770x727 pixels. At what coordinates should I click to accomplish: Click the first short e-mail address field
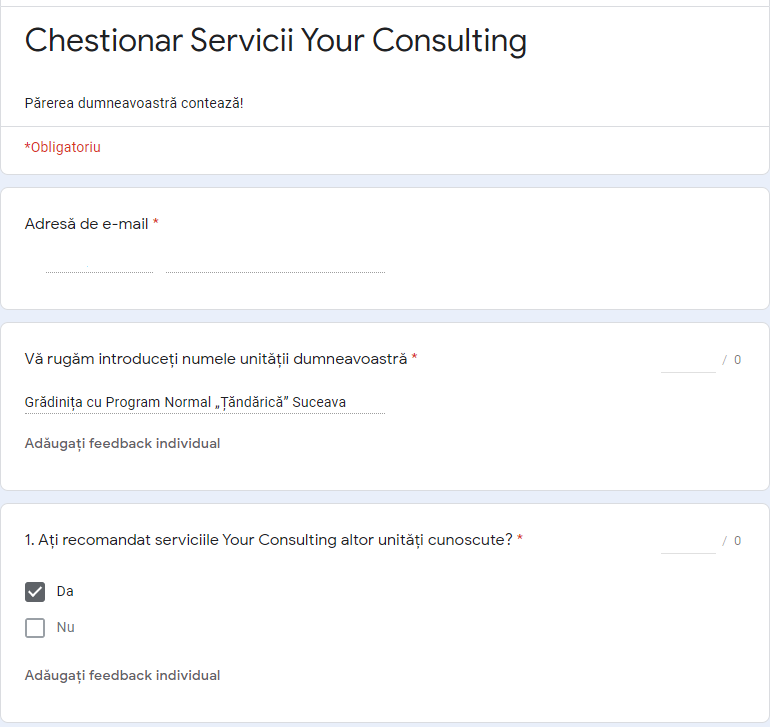[99, 261]
